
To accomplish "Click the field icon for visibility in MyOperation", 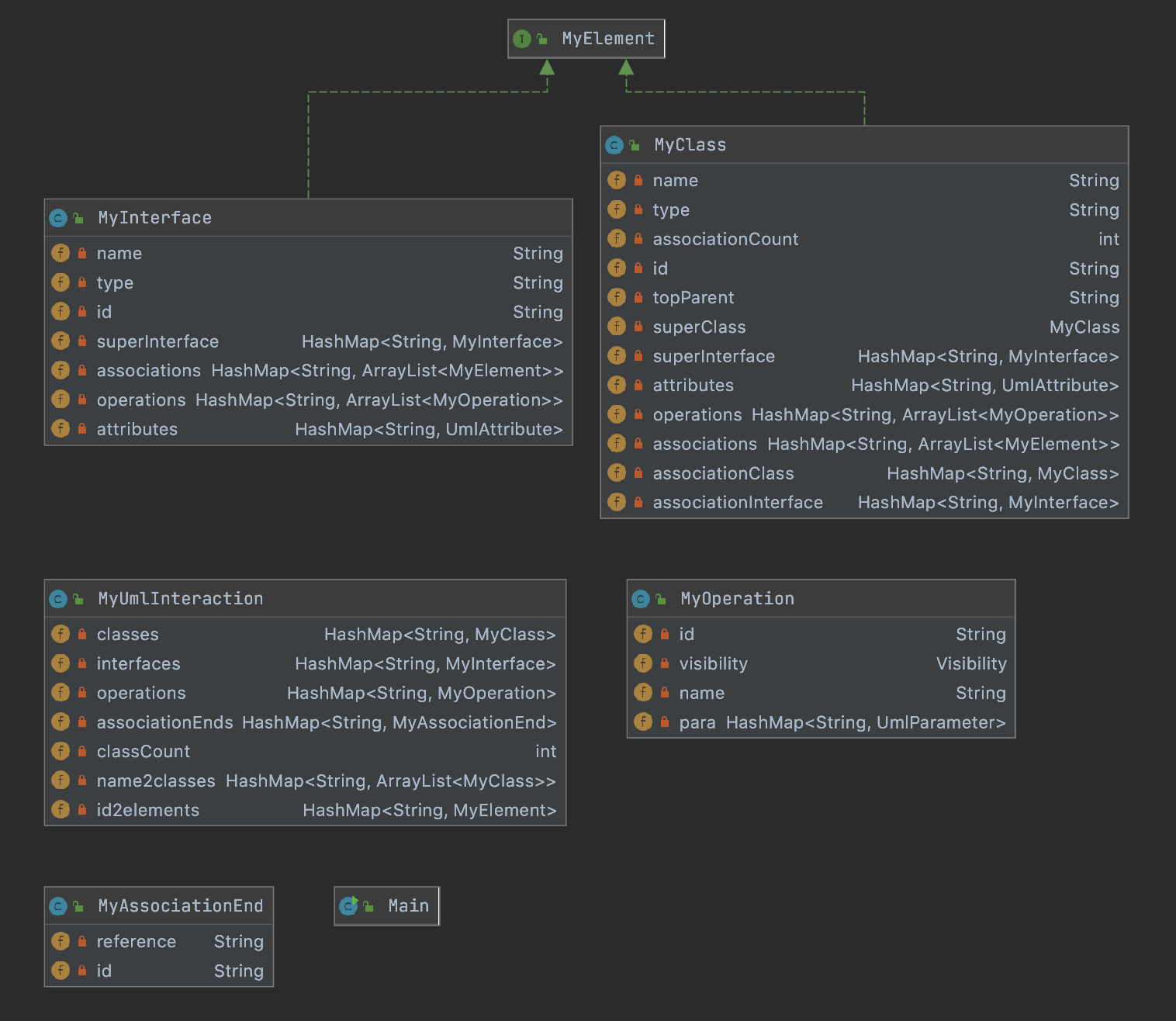I will point(643,663).
